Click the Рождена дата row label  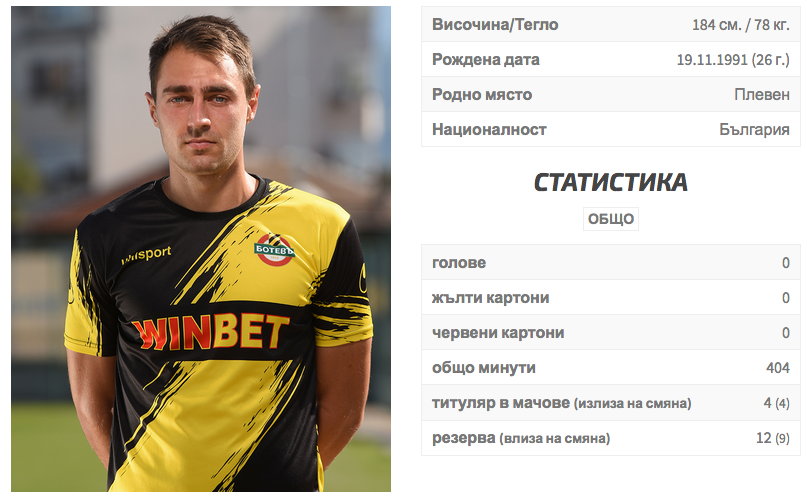pos(486,60)
